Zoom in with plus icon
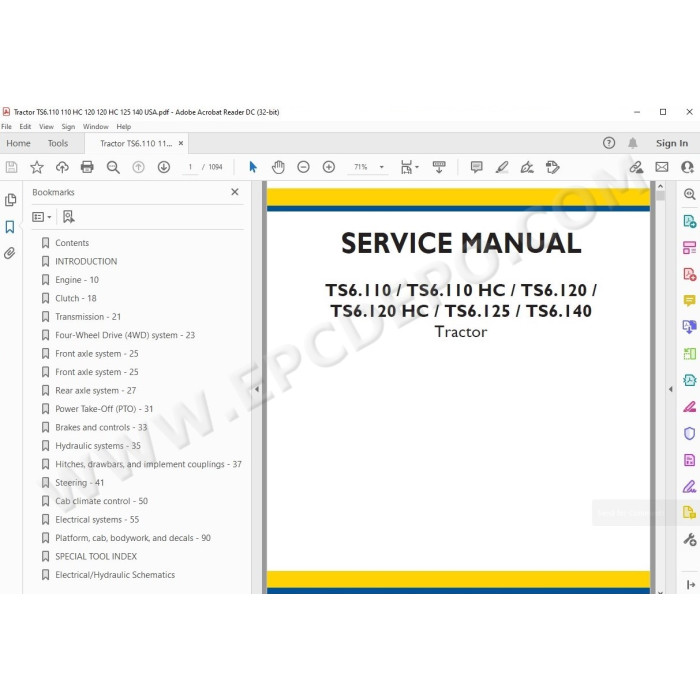This screenshot has height=700, width=700. [x=329, y=167]
